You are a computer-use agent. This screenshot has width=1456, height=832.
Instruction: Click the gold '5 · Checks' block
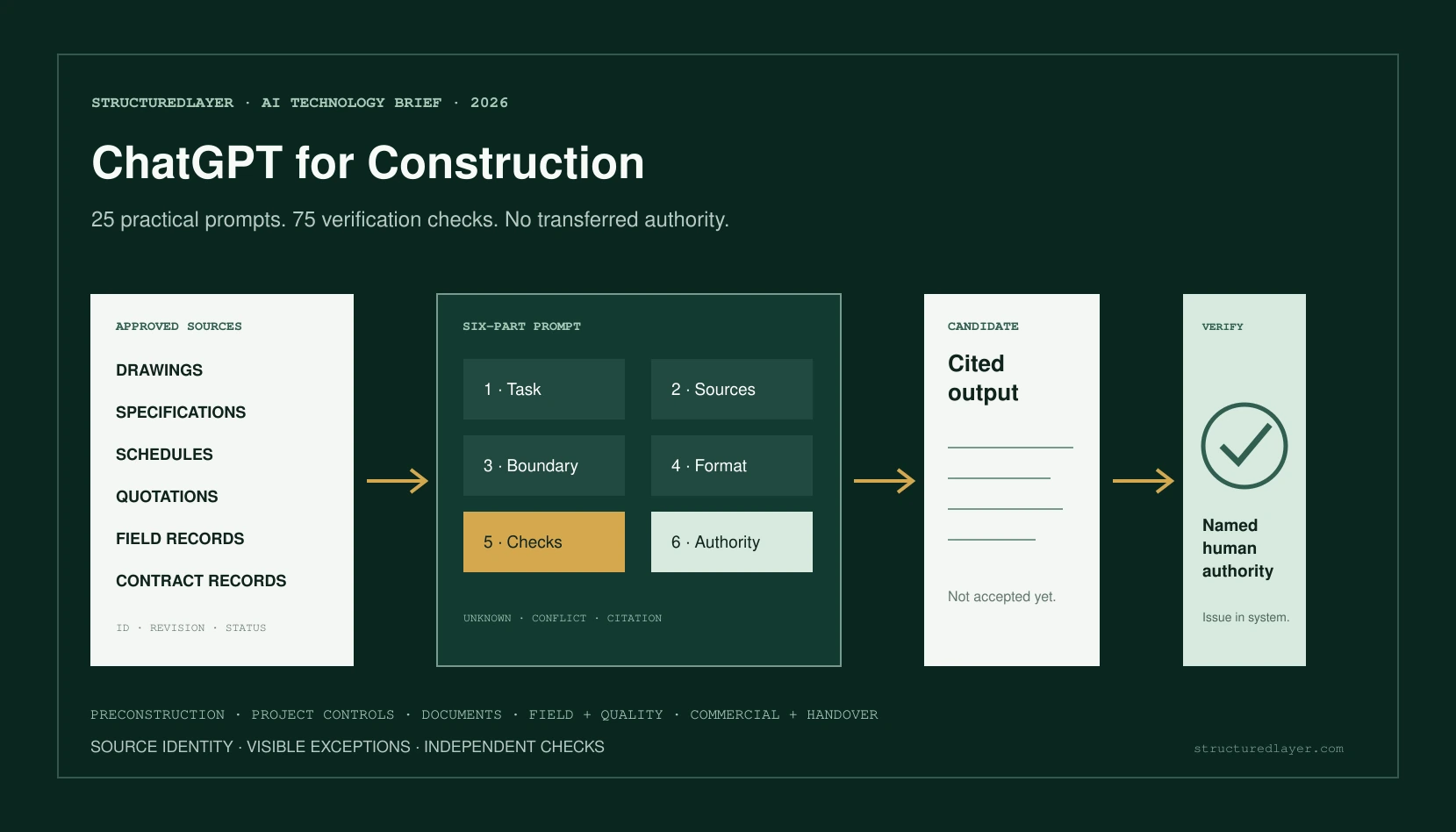[x=544, y=542]
